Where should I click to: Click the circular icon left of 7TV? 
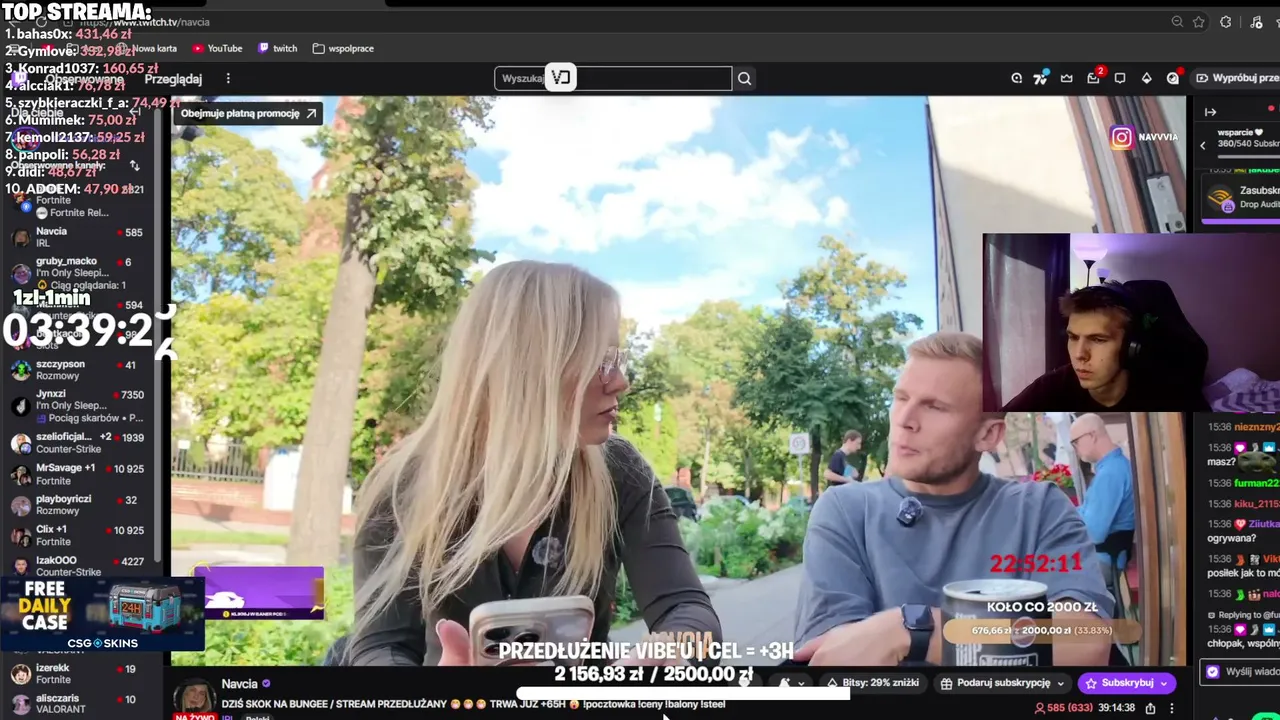point(1016,78)
